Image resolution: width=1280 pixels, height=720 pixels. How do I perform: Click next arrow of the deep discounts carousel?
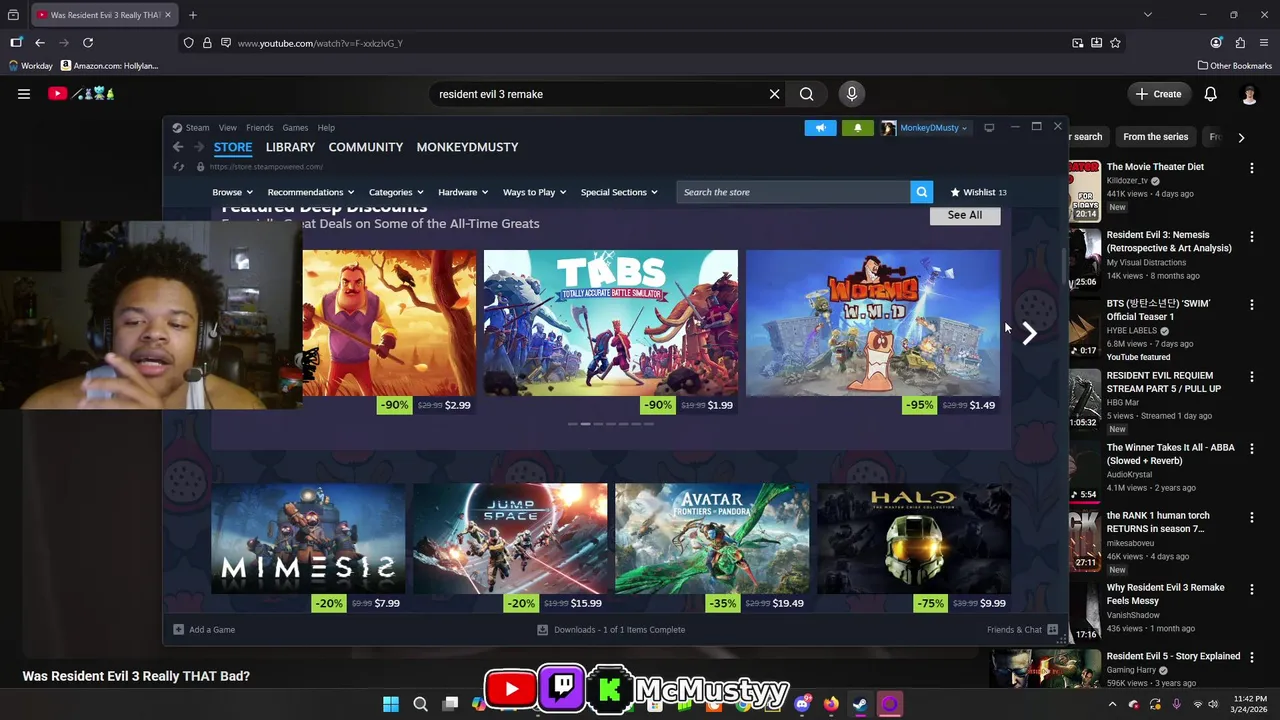pos(1029,333)
